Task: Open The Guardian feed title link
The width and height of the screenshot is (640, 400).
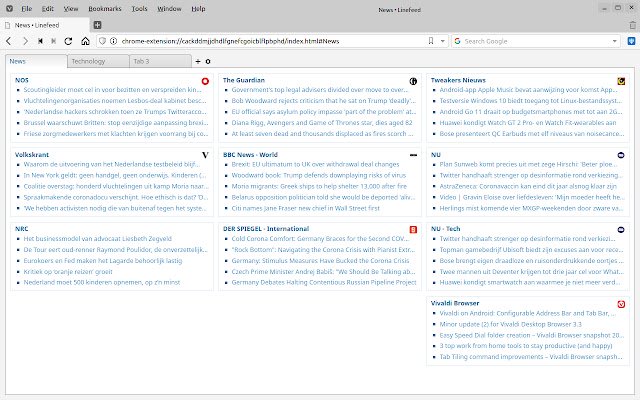Action: [x=244, y=80]
